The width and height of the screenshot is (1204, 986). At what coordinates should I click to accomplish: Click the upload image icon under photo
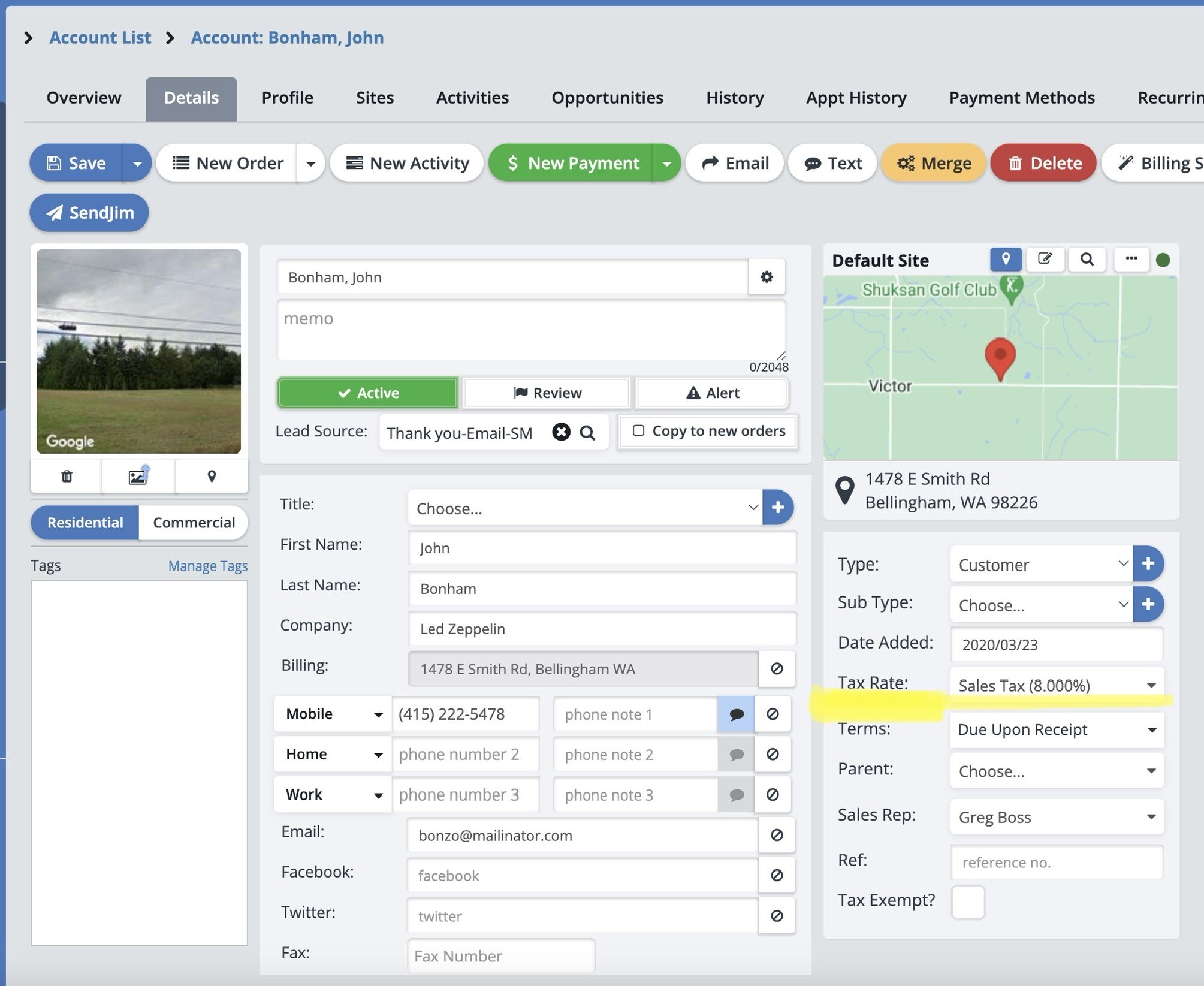138,477
